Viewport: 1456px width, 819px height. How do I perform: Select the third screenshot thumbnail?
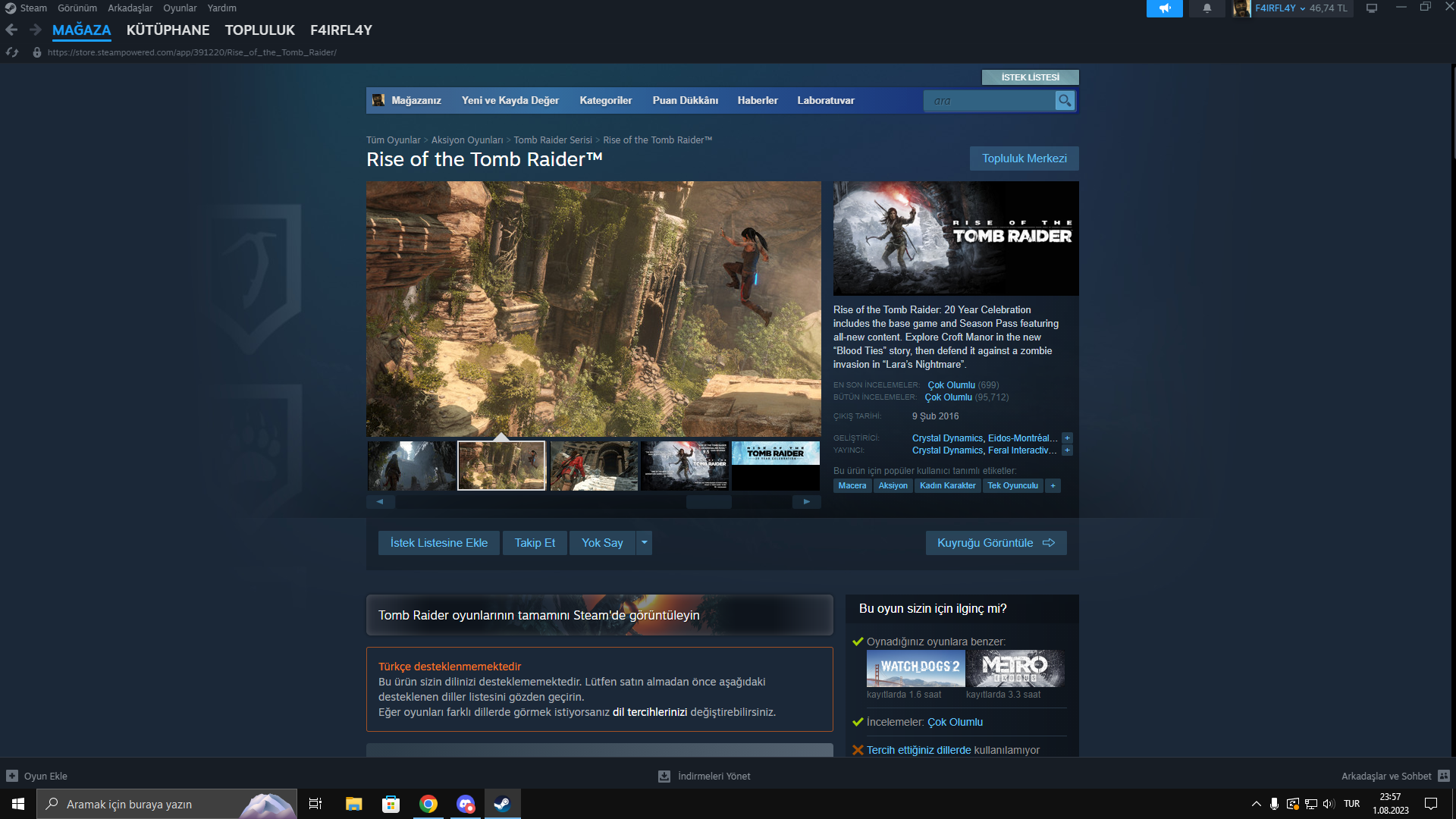(x=594, y=466)
